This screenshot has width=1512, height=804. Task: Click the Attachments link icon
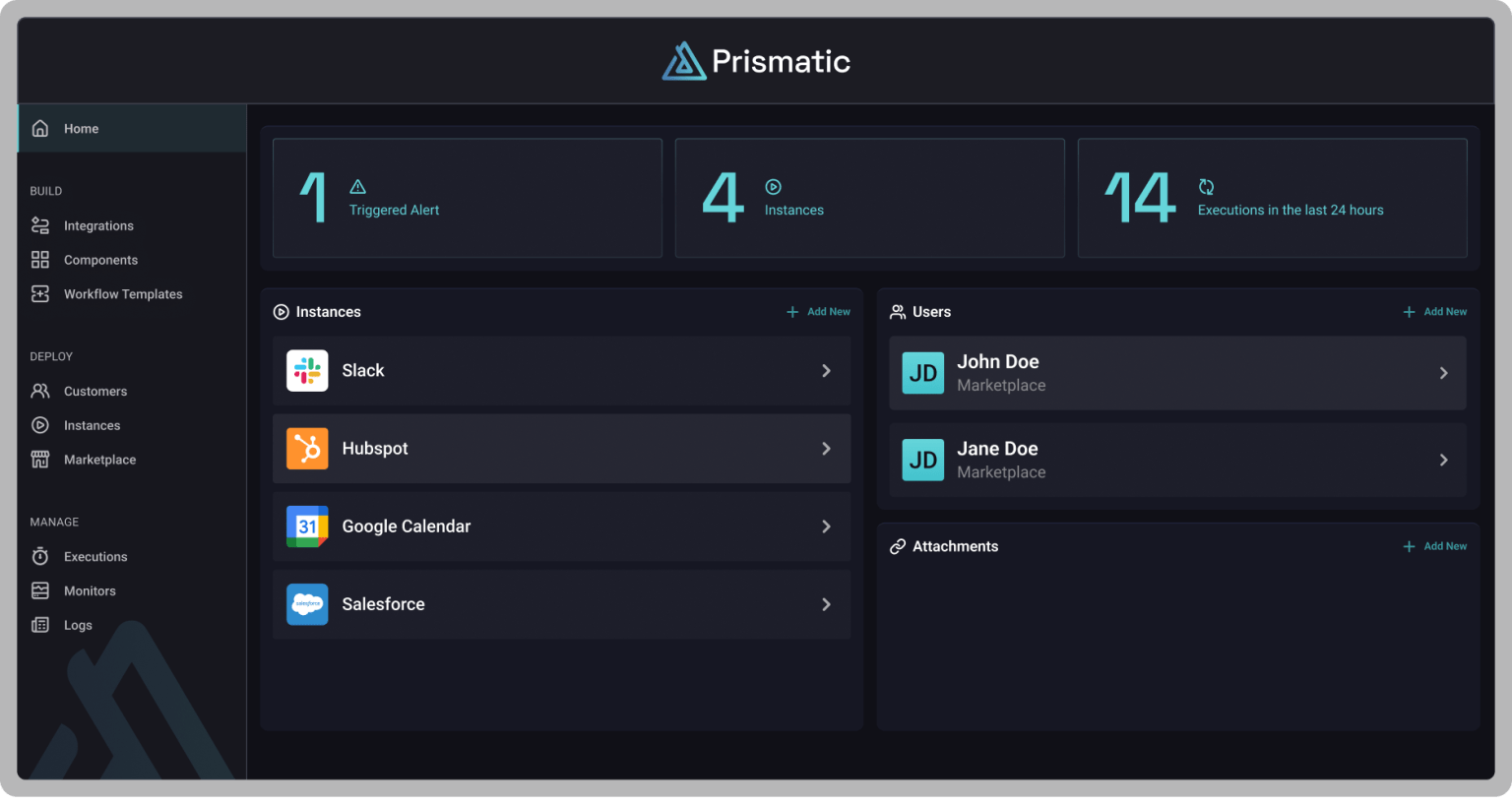point(898,546)
